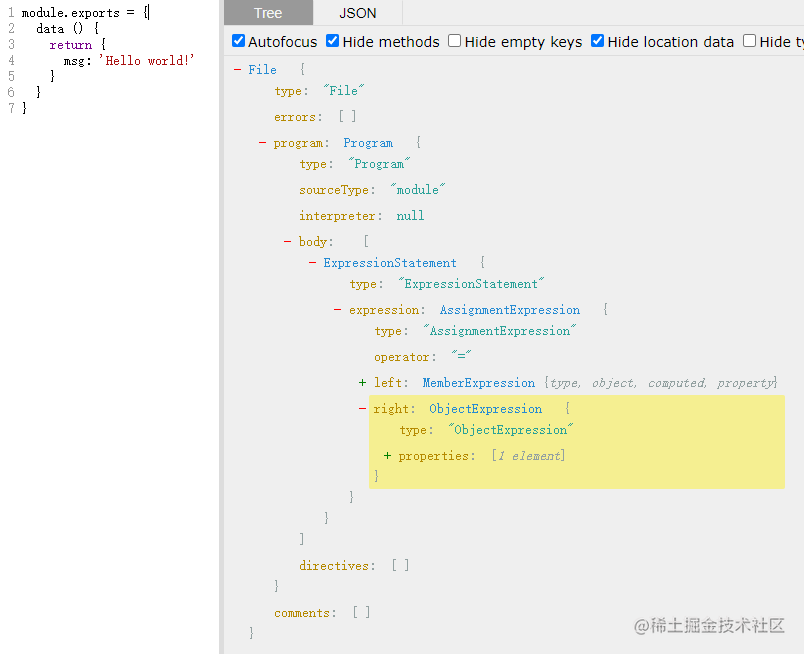Viewport: 804px width, 654px height.
Task: Collapse the right ObjectExpression node
Action: point(363,409)
